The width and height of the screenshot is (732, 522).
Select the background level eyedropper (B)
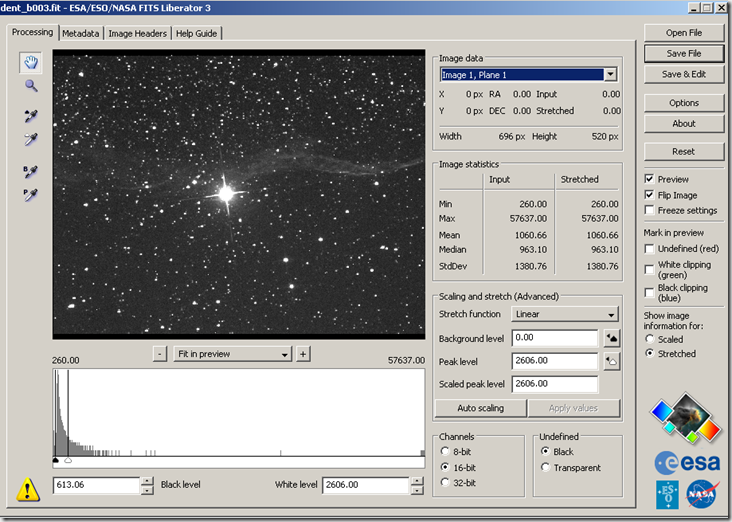(x=30, y=171)
